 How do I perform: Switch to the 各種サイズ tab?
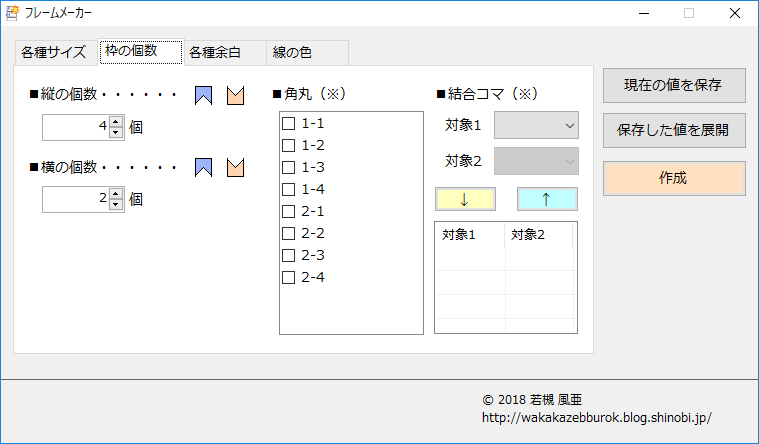click(54, 52)
